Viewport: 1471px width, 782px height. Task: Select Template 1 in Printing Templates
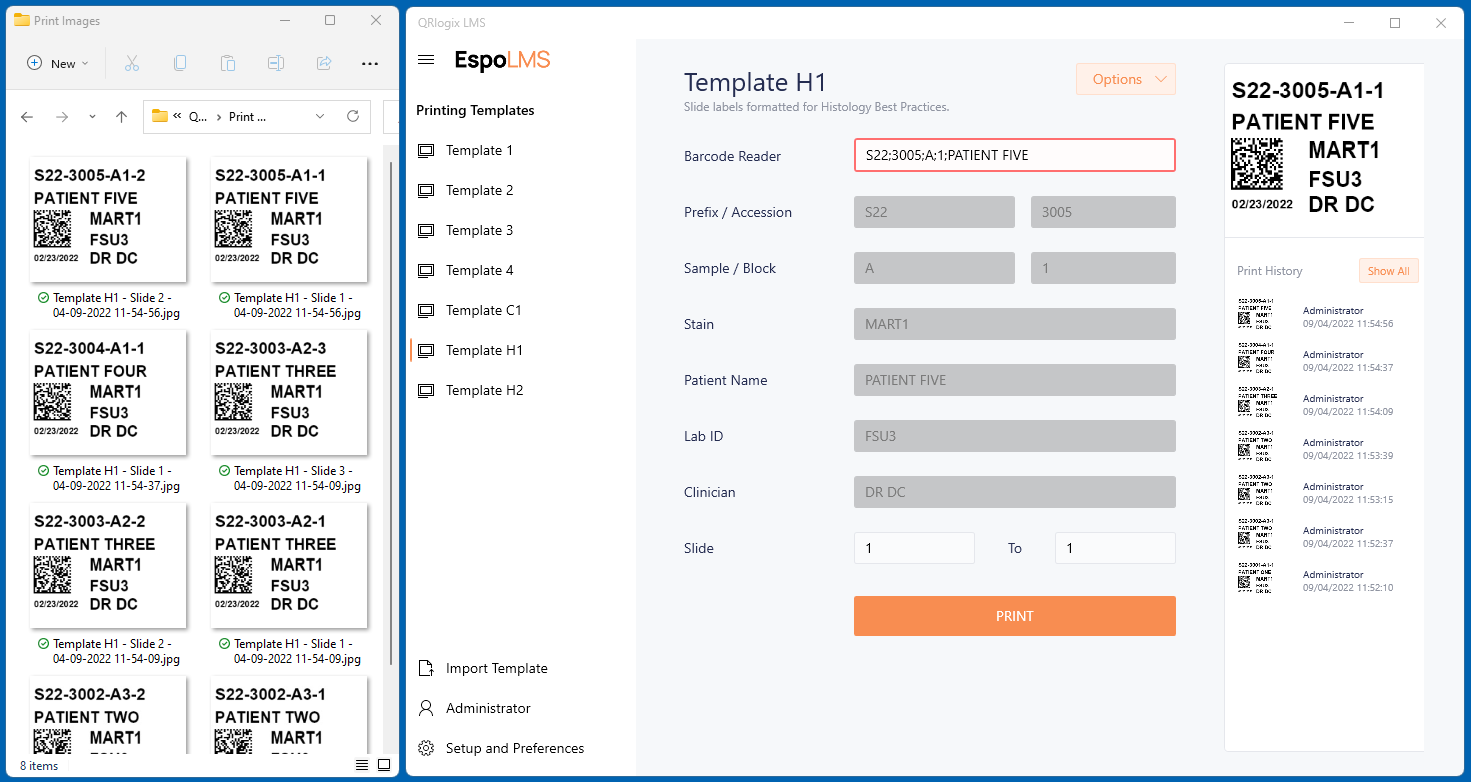[479, 150]
